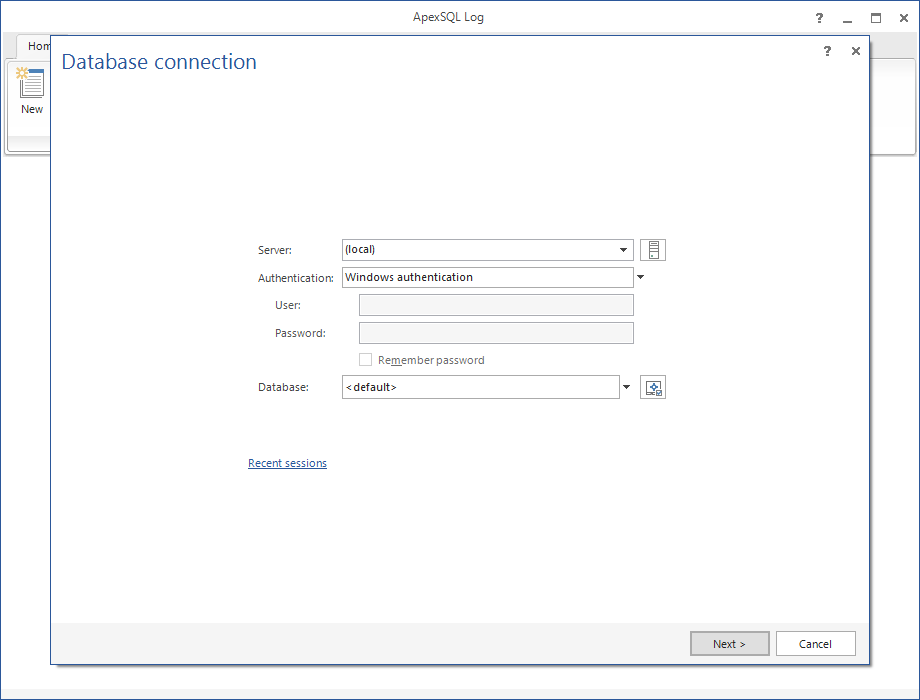Click the Cancel button
Image resolution: width=920 pixels, height=700 pixels.
pyautogui.click(x=815, y=644)
